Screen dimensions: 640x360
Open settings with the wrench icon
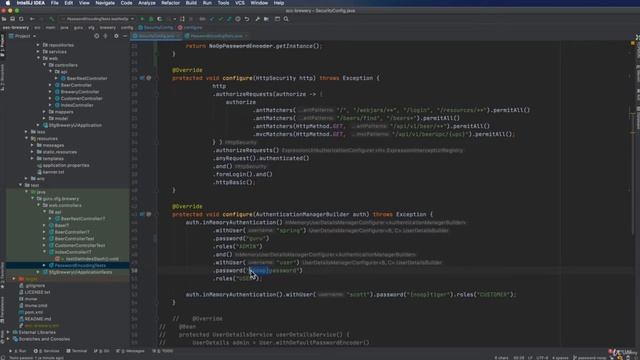click(257, 19)
